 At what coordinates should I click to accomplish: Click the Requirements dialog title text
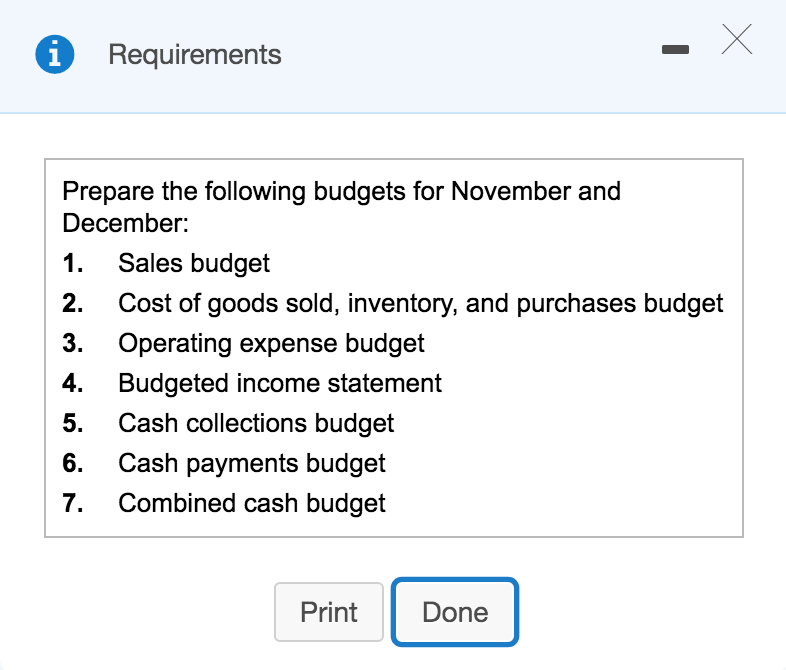195,54
